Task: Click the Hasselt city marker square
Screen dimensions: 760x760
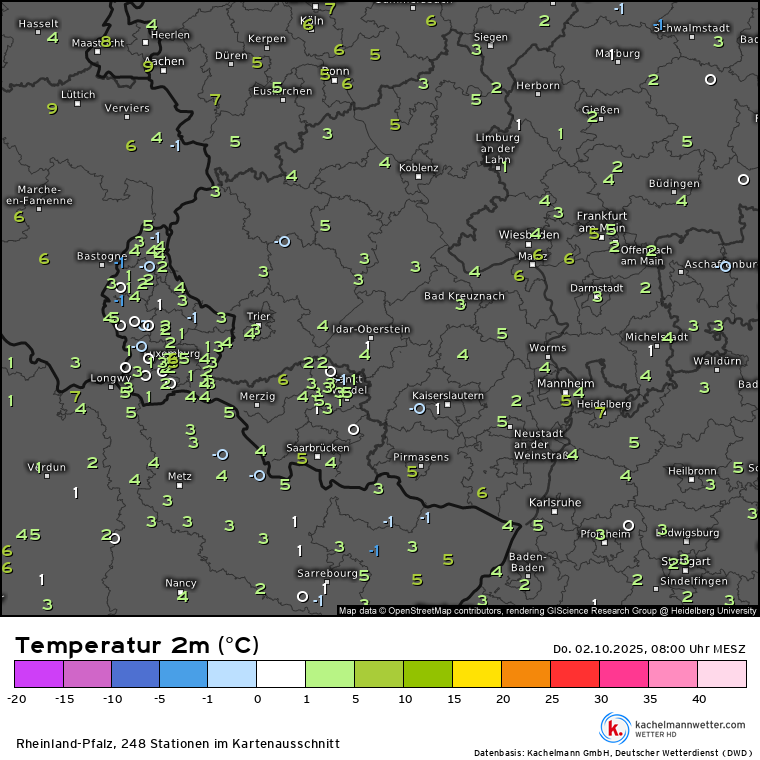Action: [38, 32]
